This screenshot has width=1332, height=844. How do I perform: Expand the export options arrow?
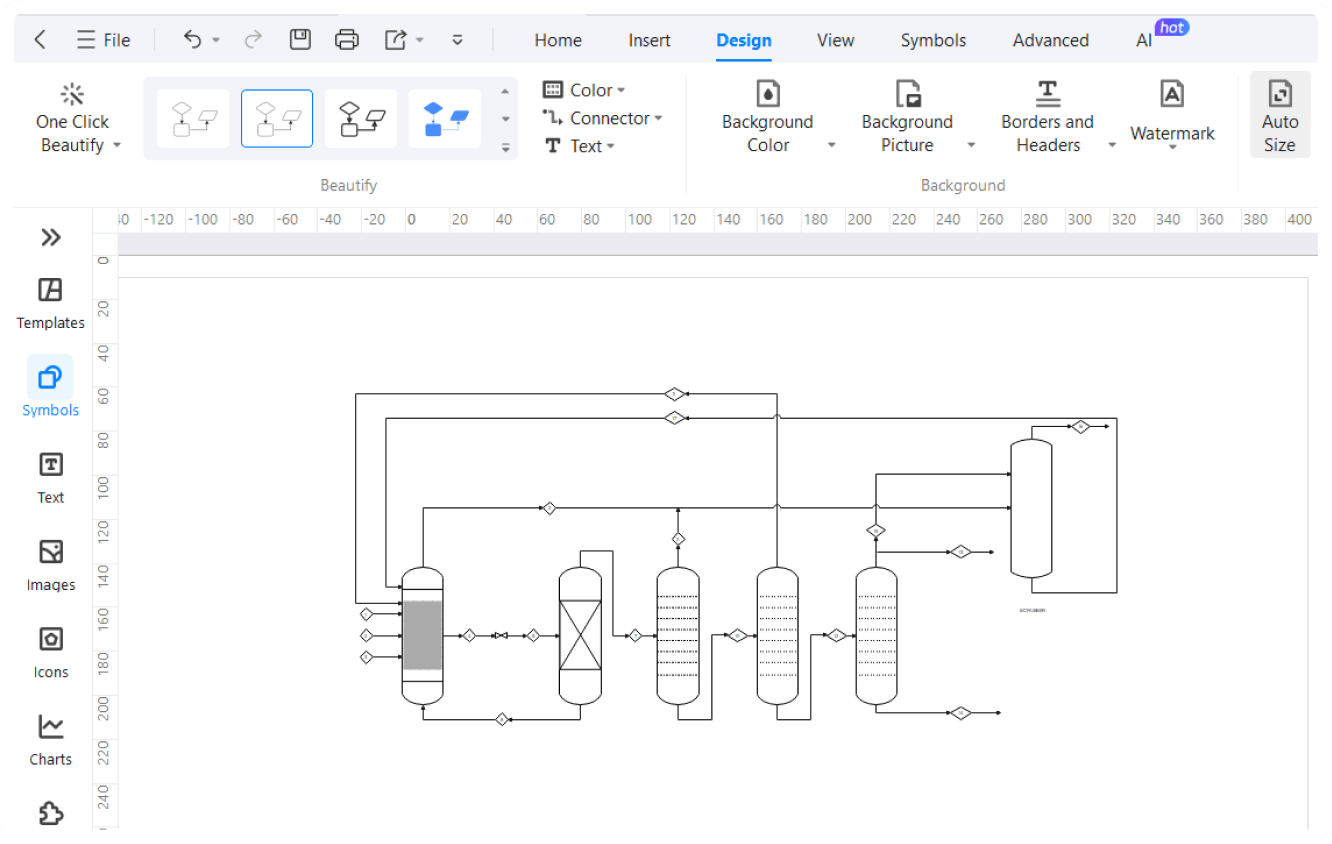[420, 41]
